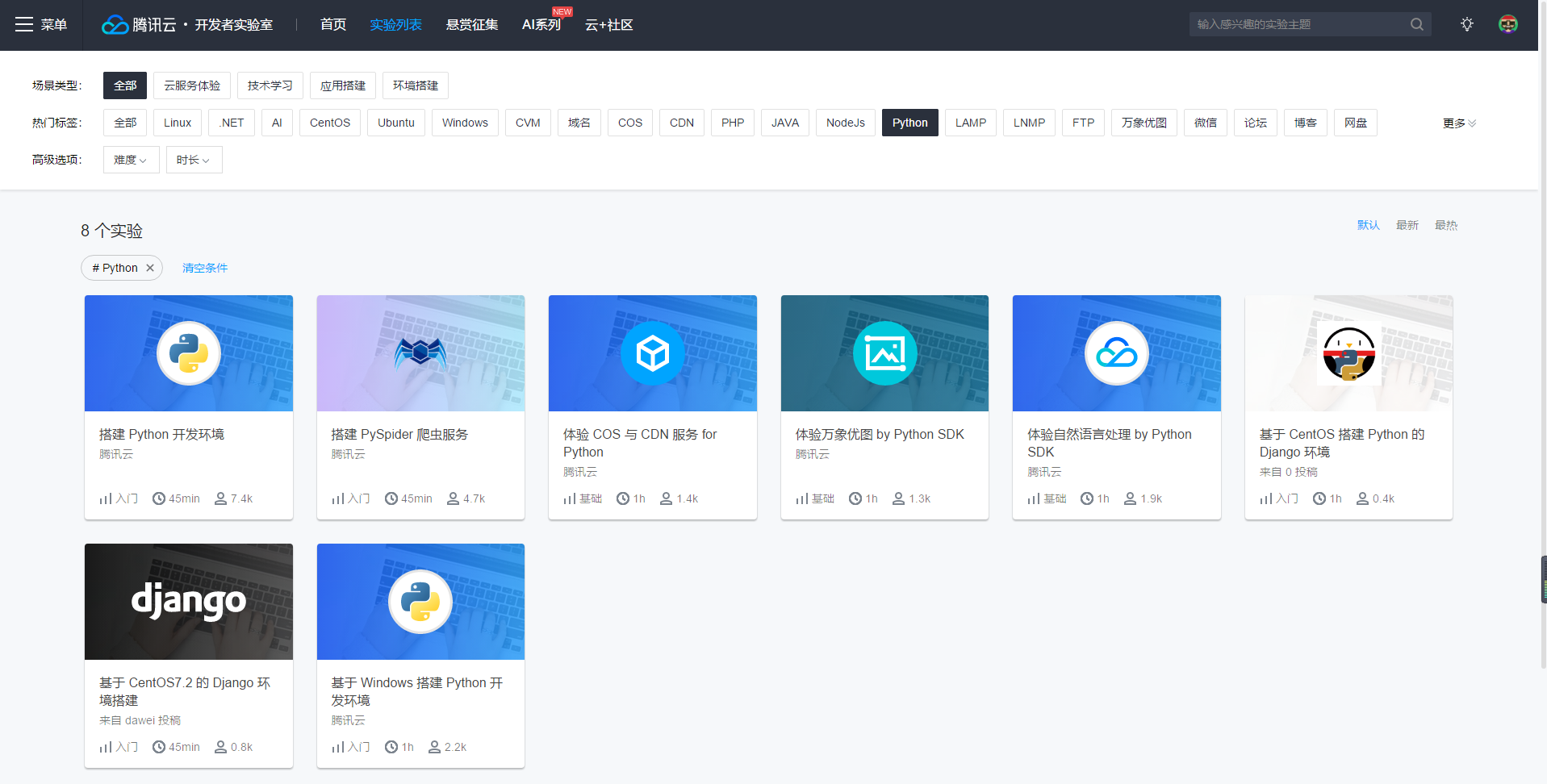1547x784 pixels.
Task: Open 体验万象优图 by Python SDK title
Action: pos(880,434)
